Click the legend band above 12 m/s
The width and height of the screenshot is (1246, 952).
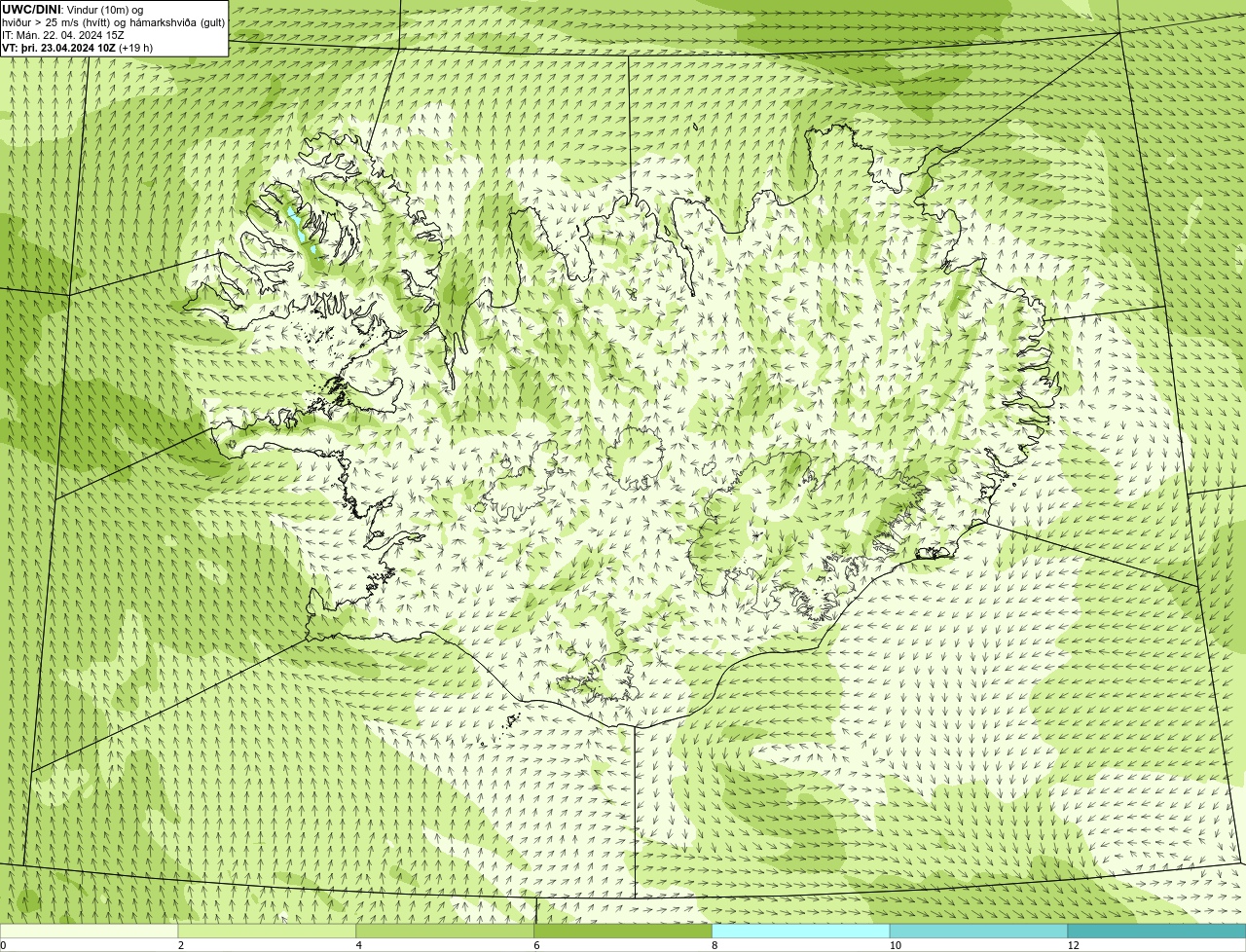click(1156, 931)
